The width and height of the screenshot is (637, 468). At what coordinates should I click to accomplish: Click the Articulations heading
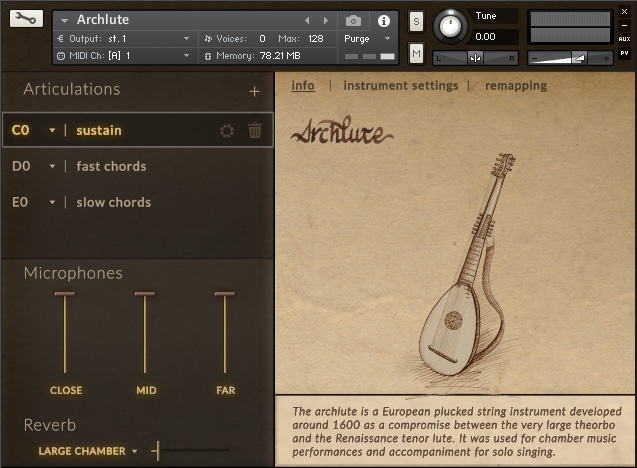pos(72,89)
